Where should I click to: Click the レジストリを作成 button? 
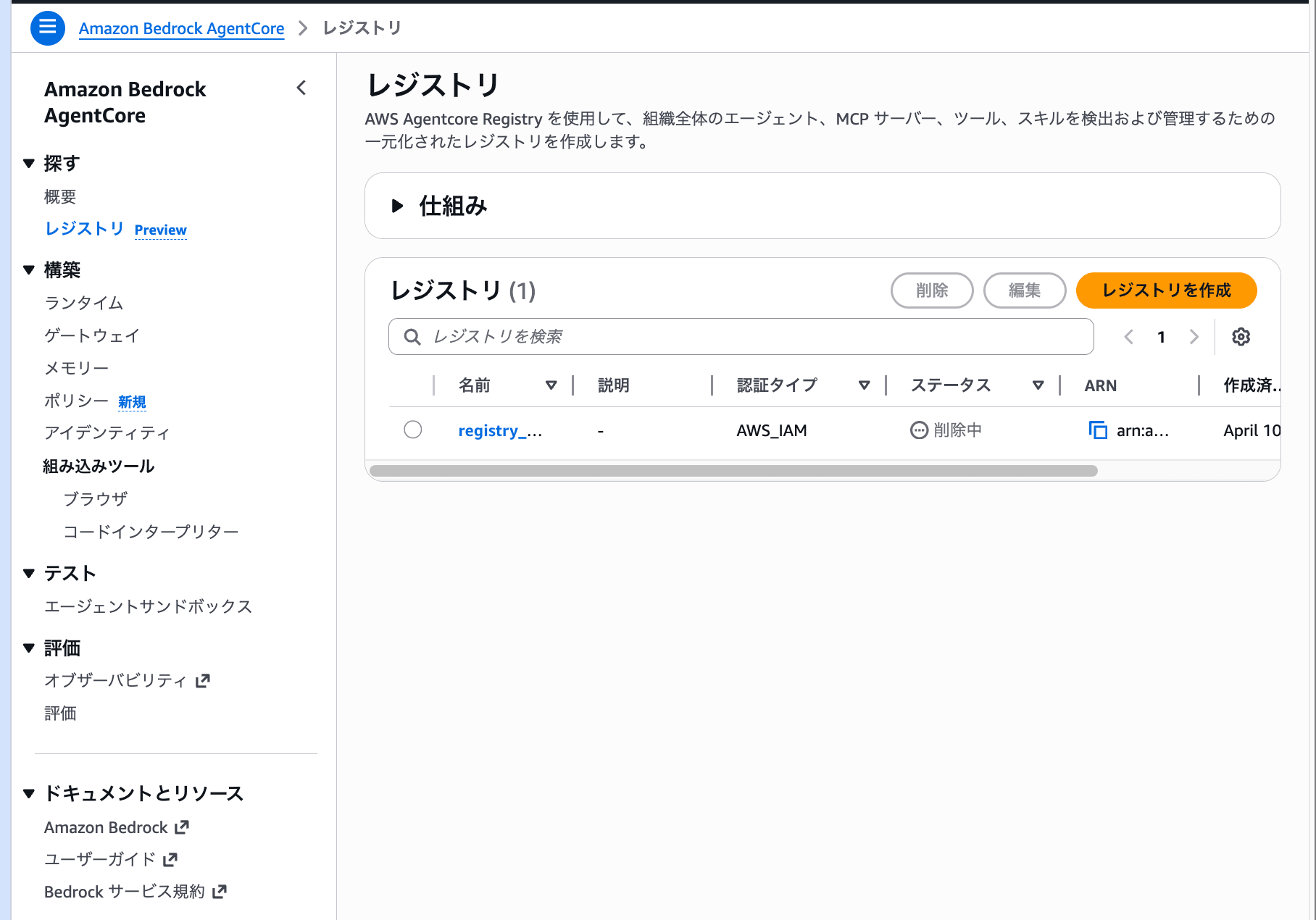coord(1166,290)
